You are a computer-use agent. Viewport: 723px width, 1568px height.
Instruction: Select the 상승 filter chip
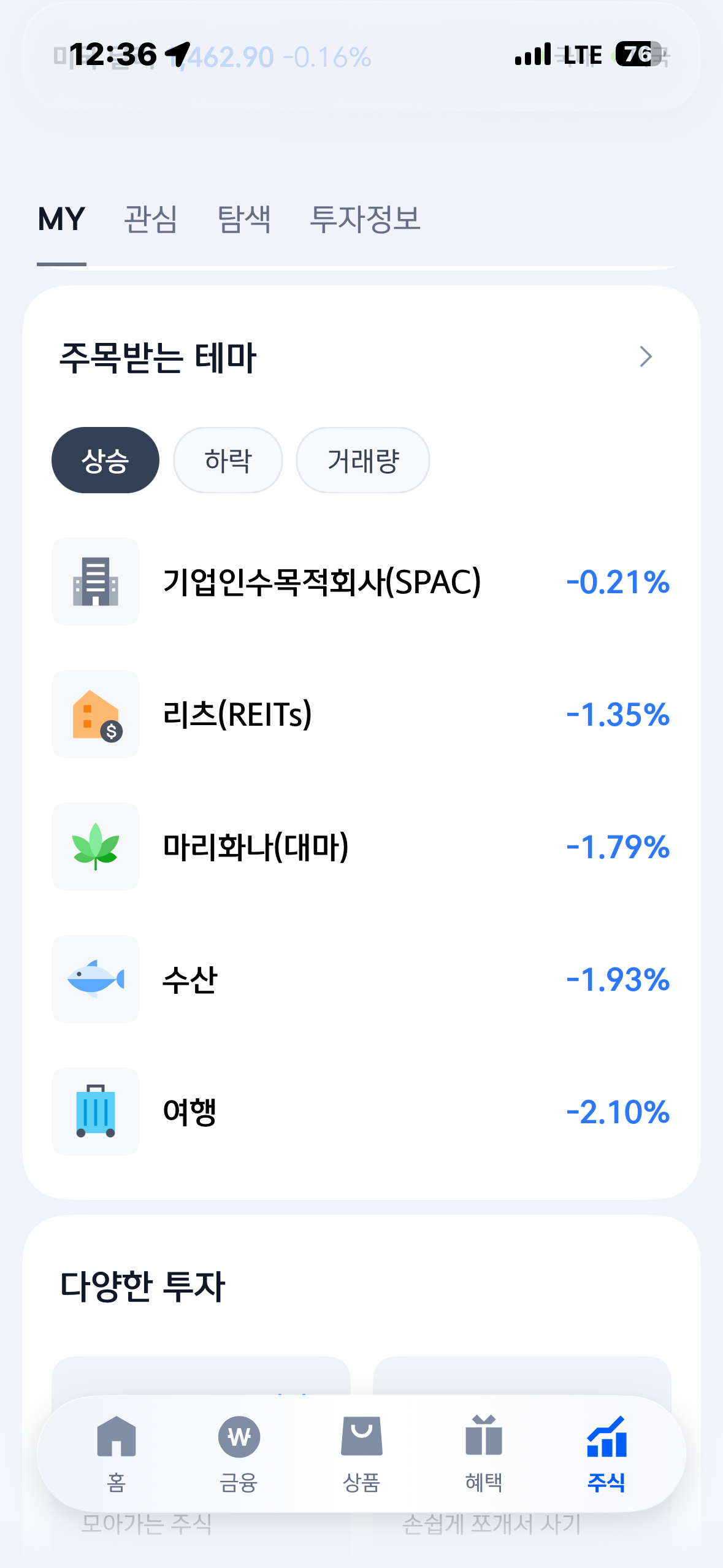pyautogui.click(x=105, y=460)
